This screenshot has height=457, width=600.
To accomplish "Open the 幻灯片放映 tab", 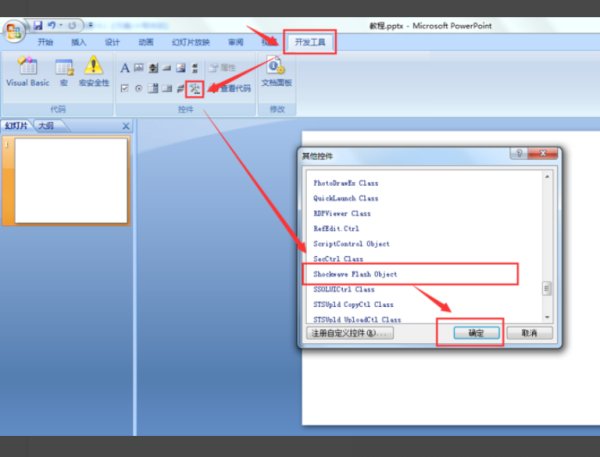I will click(191, 42).
